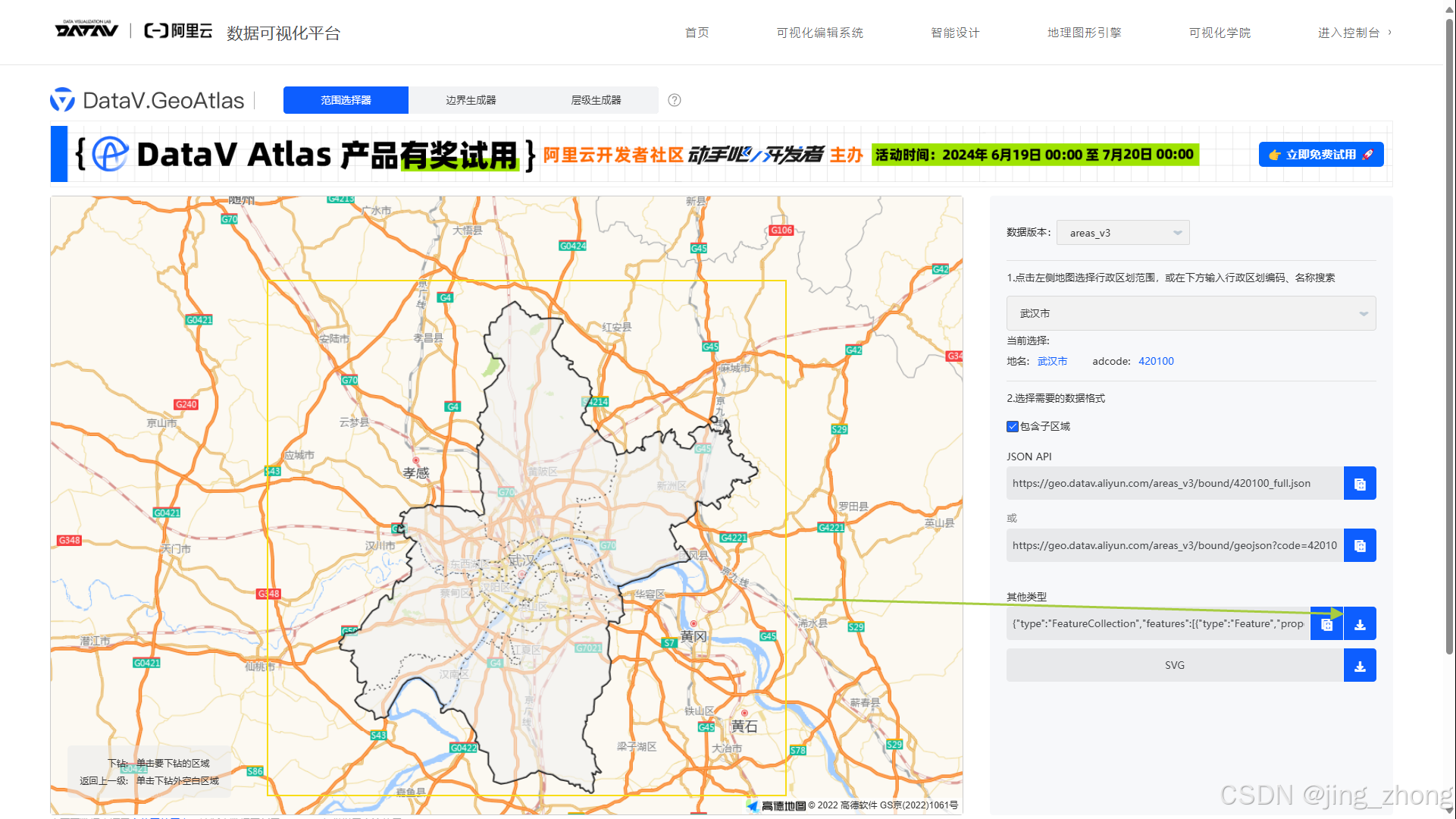Copy the geojson?code URL
The height and width of the screenshot is (819, 1456).
[x=1360, y=546]
